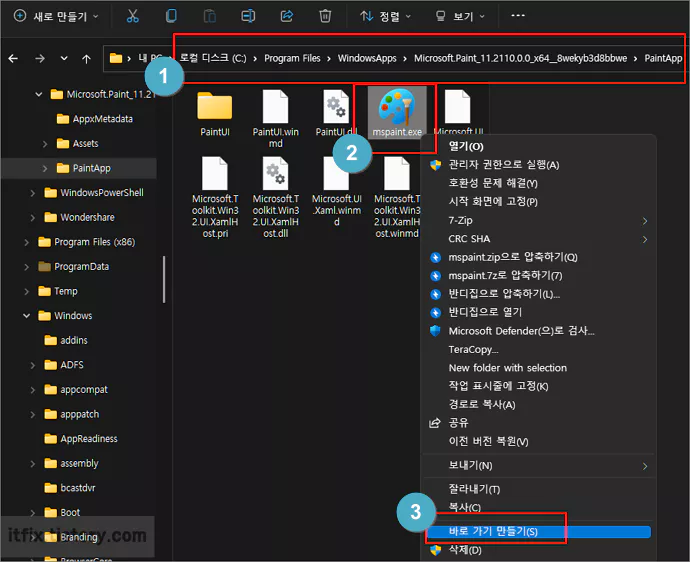This screenshot has height=562, width=690.
Task: Select the Microsoft.UI.Xaml.winmd file
Action: click(x=336, y=192)
